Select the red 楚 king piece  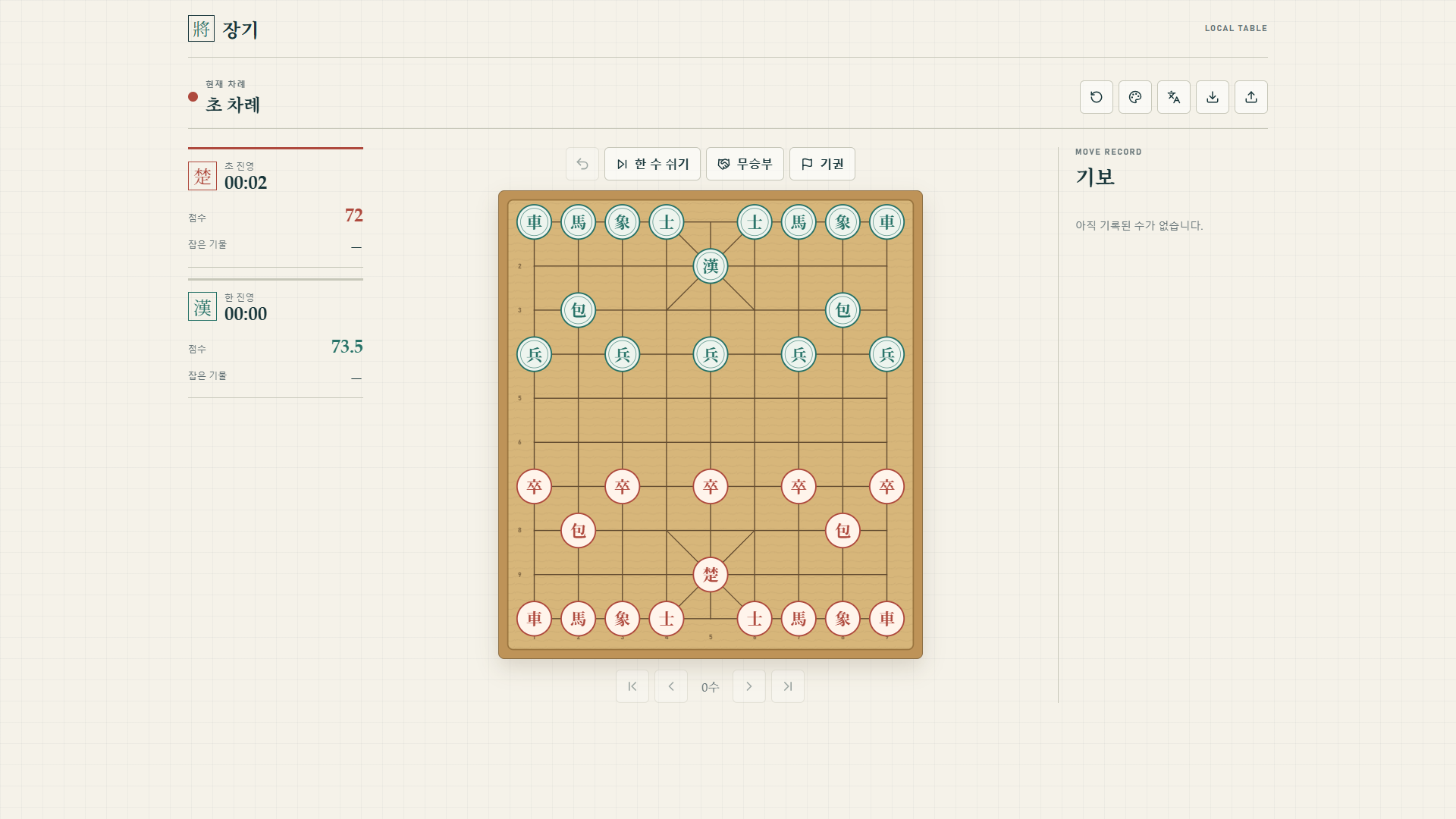click(x=711, y=574)
